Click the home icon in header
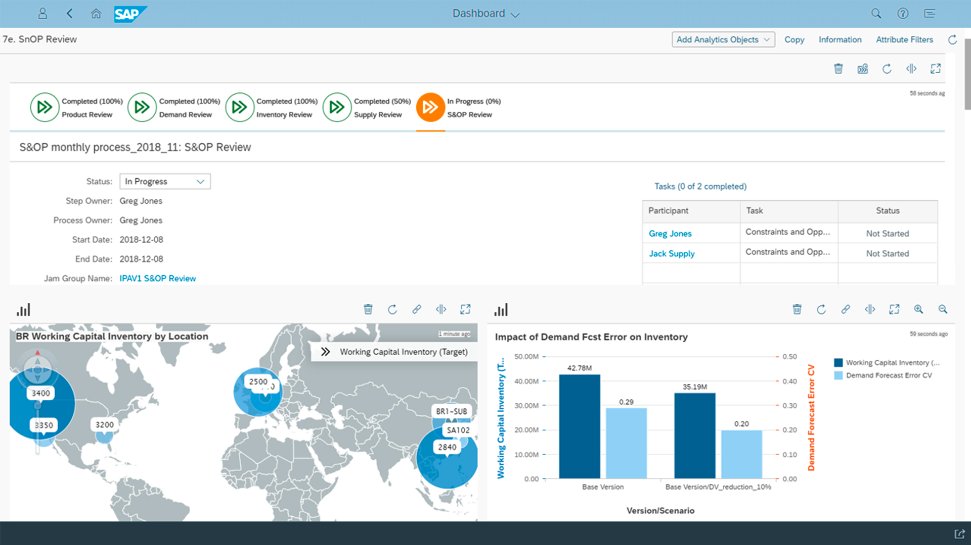This screenshot has width=971, height=545. point(96,14)
